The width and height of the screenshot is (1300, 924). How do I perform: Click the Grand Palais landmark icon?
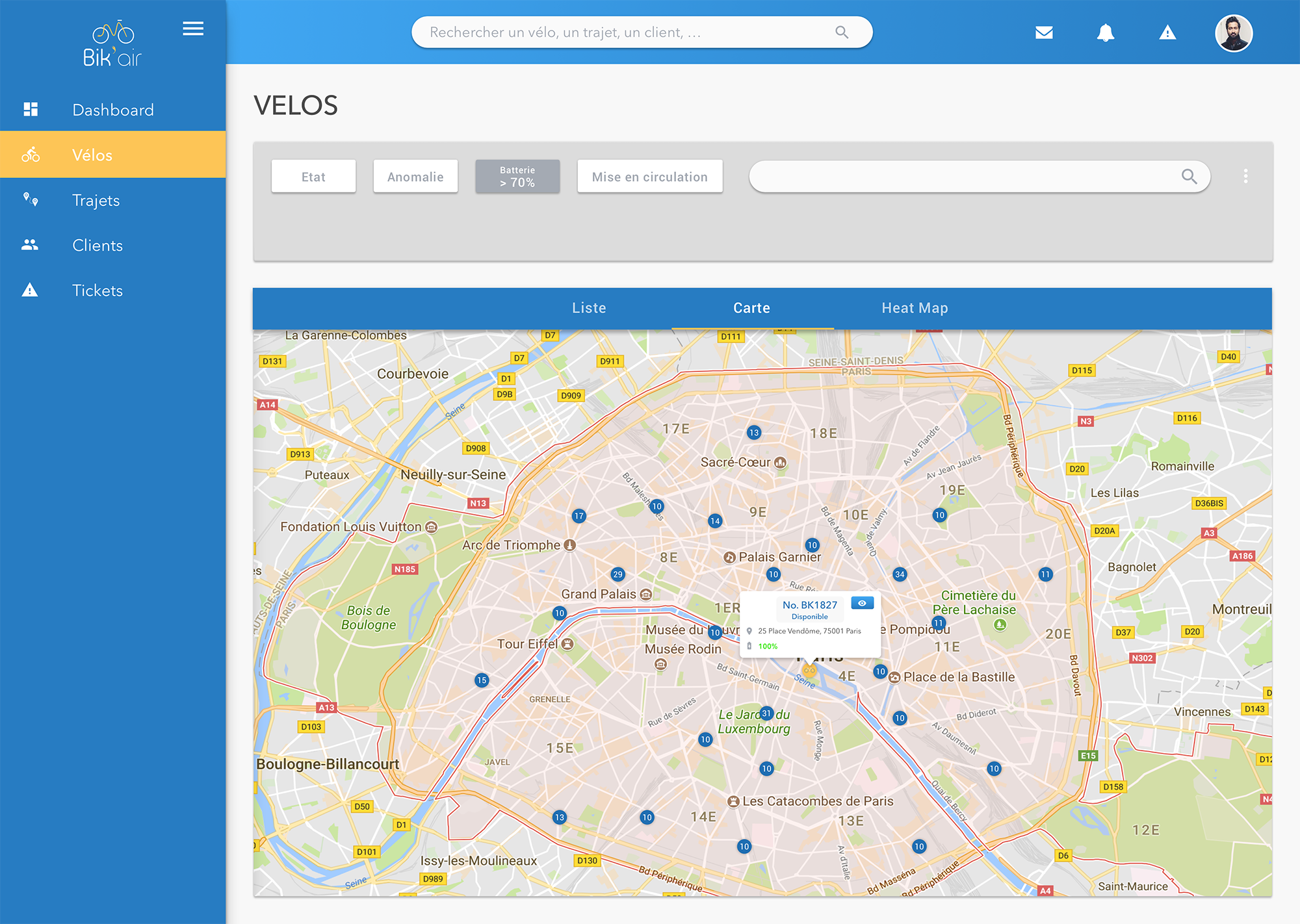pyautogui.click(x=645, y=595)
